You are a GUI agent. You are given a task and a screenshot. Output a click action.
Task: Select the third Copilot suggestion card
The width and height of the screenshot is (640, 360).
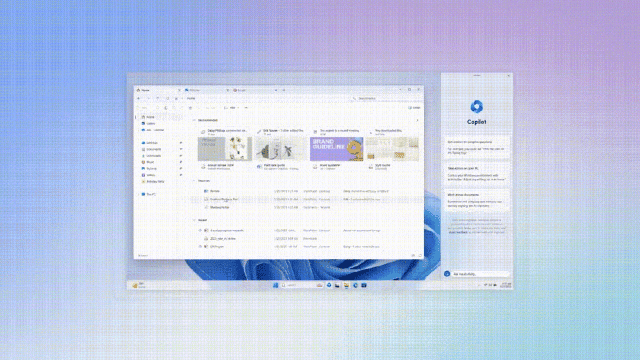click(477, 200)
